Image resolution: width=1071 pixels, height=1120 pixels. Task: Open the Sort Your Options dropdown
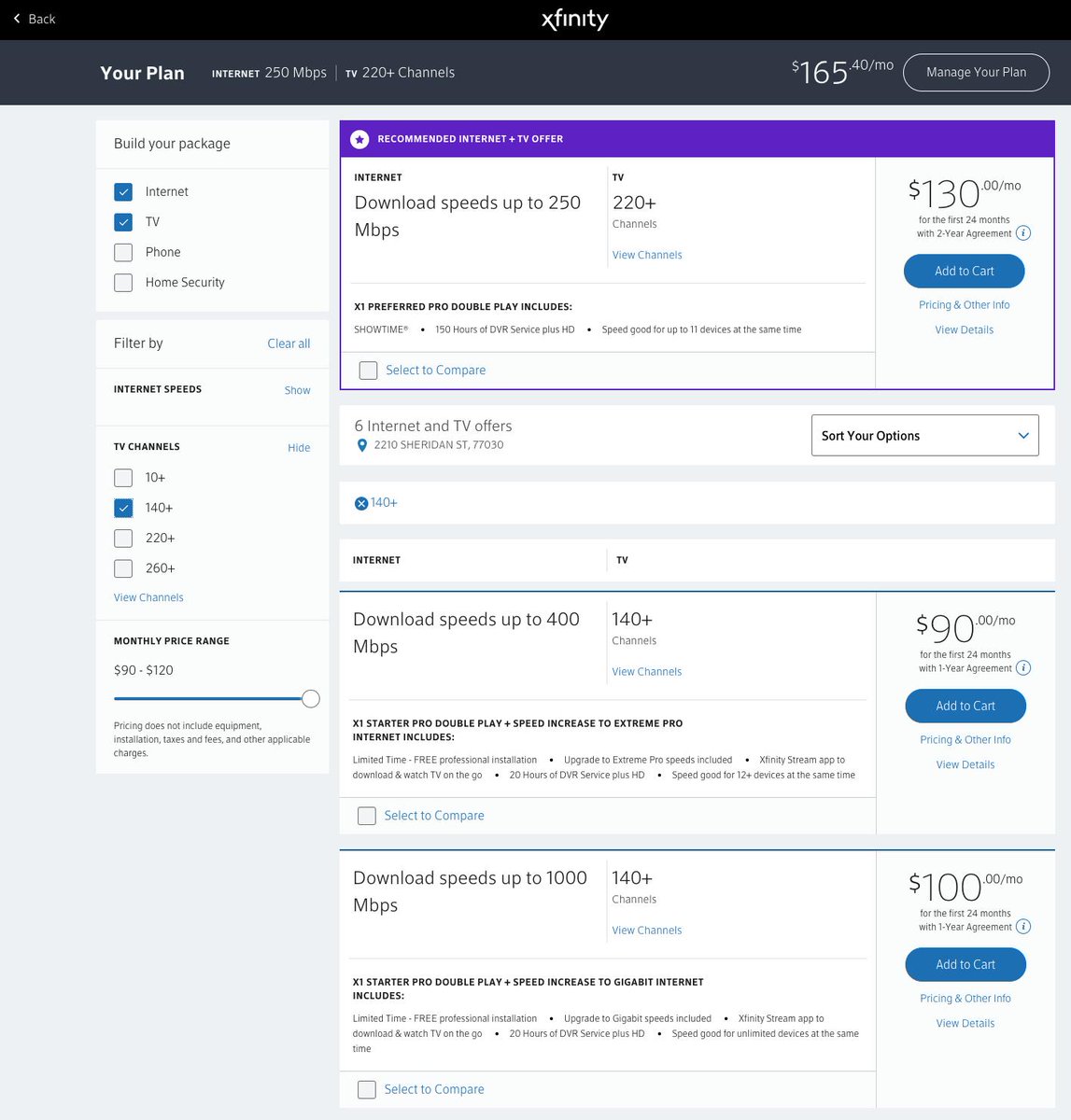click(925, 436)
